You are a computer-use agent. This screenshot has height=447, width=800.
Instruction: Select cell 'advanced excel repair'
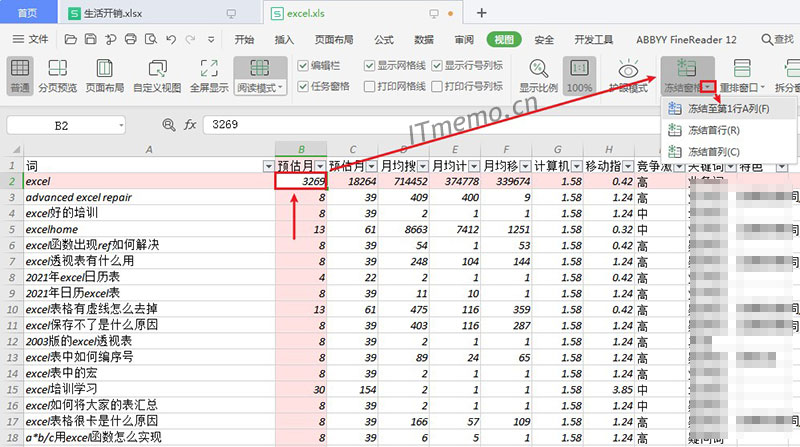coord(149,197)
